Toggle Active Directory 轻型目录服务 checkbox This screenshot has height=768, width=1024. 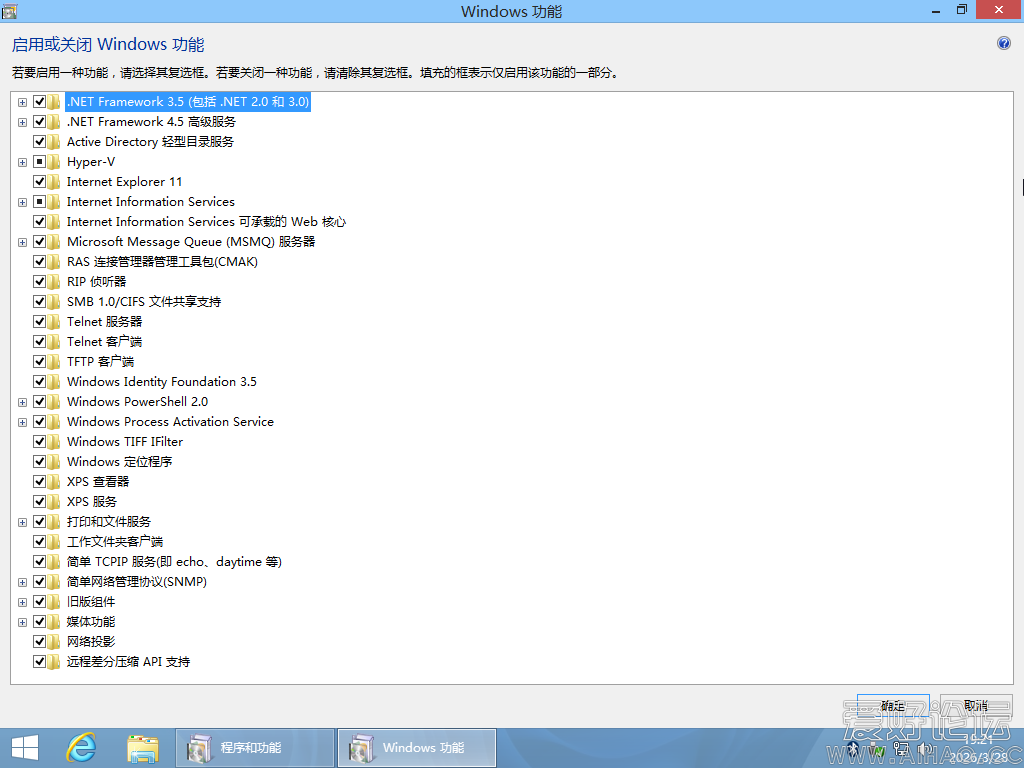click(x=39, y=142)
